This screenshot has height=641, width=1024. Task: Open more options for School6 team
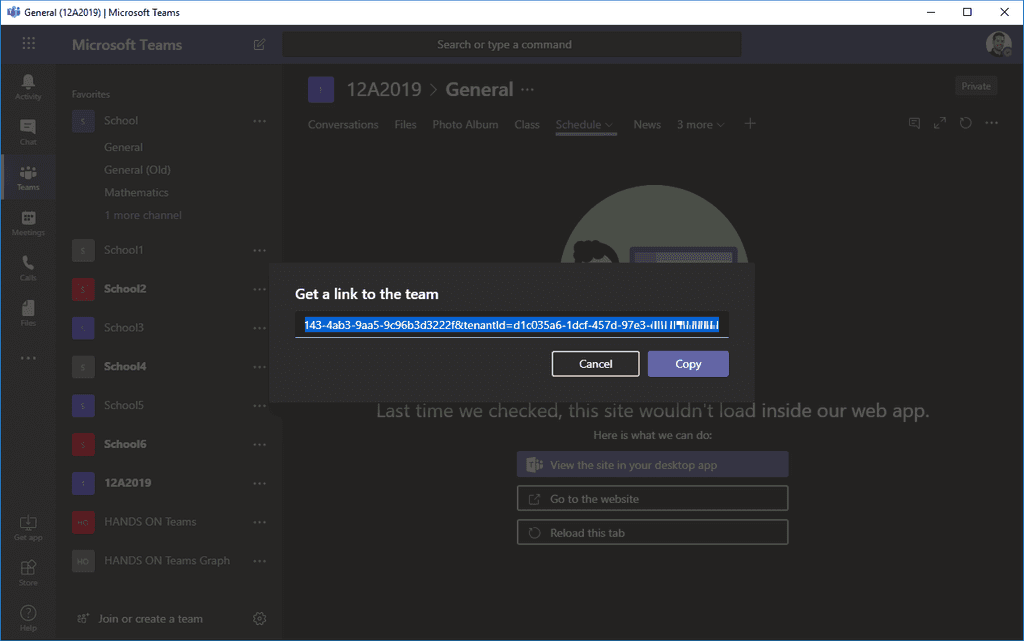(259, 445)
